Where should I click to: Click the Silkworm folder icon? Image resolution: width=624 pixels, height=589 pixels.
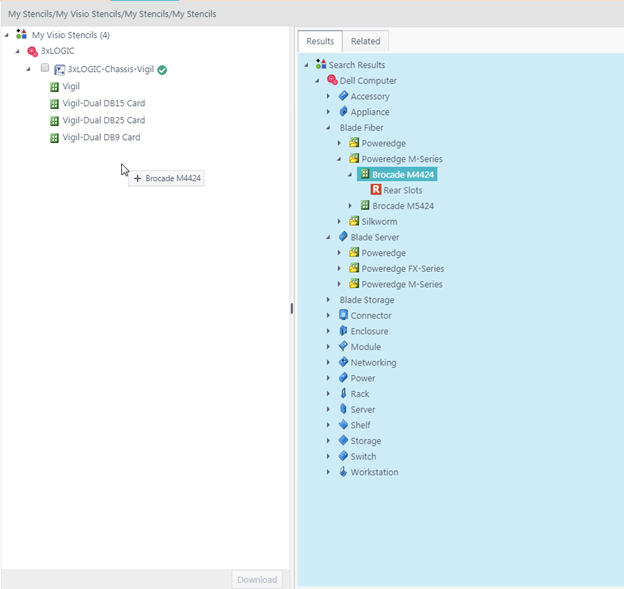click(x=354, y=221)
